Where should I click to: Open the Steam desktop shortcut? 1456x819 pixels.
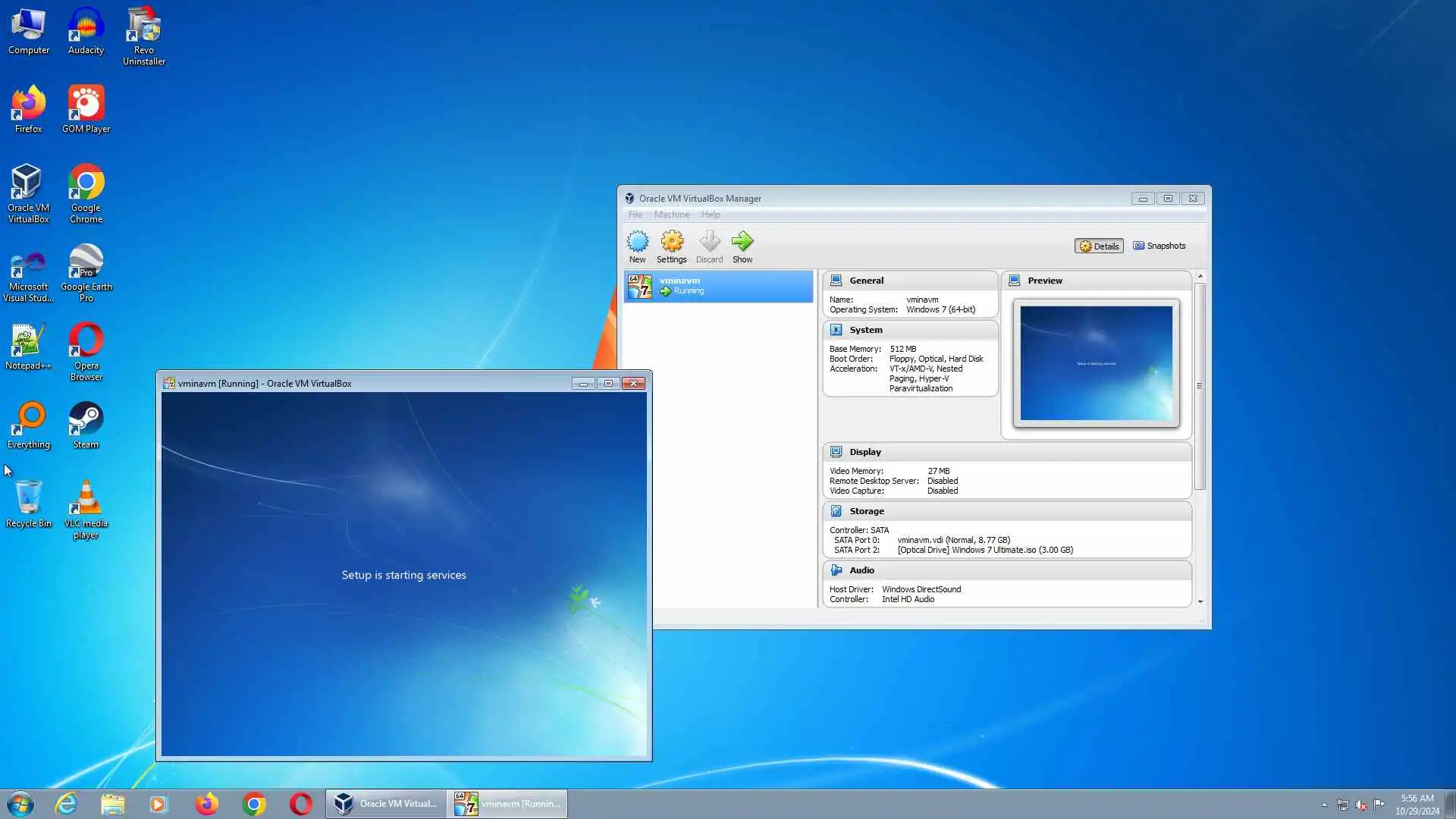(86, 420)
